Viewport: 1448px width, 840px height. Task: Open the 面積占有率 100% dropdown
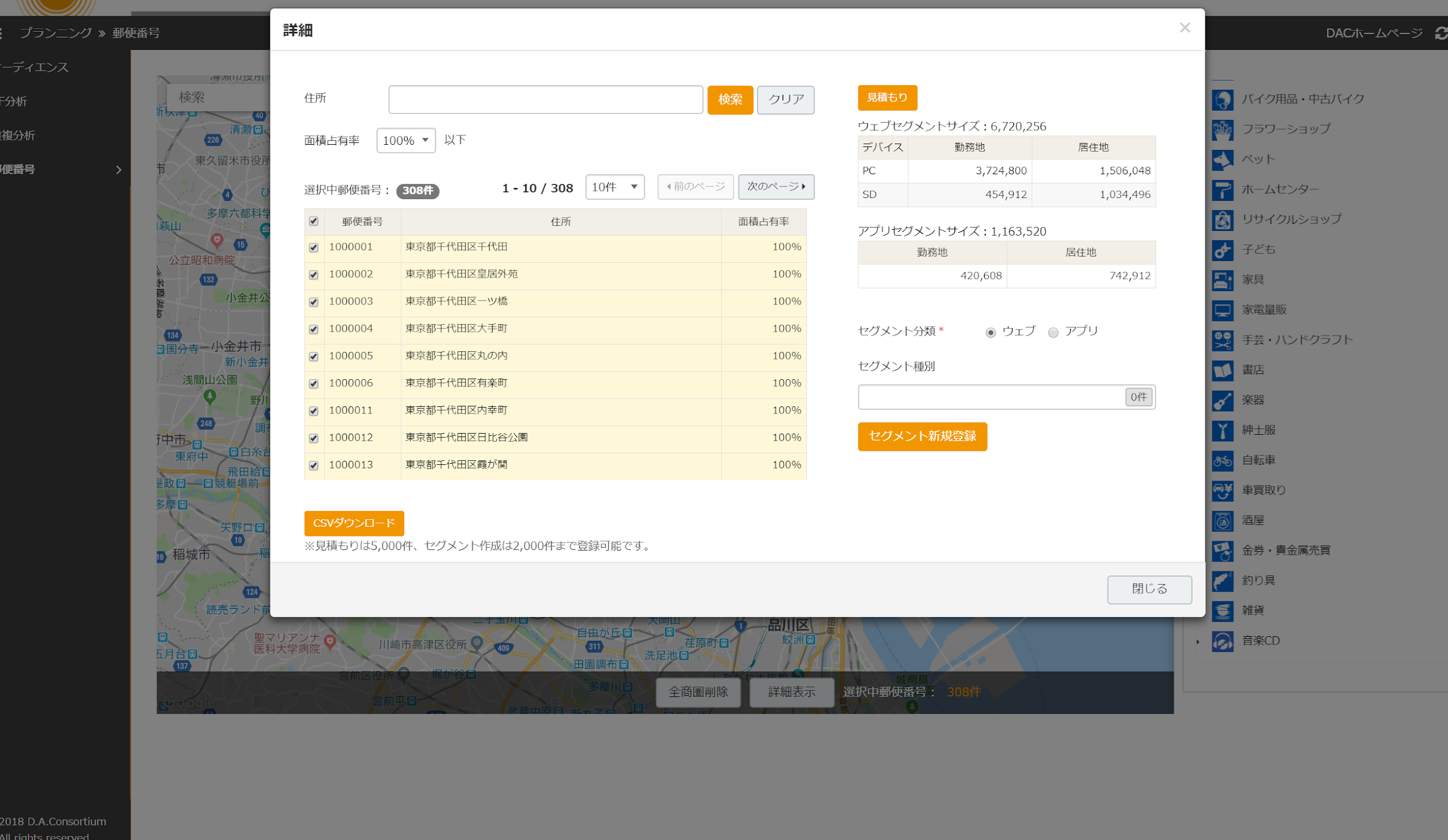[405, 141]
